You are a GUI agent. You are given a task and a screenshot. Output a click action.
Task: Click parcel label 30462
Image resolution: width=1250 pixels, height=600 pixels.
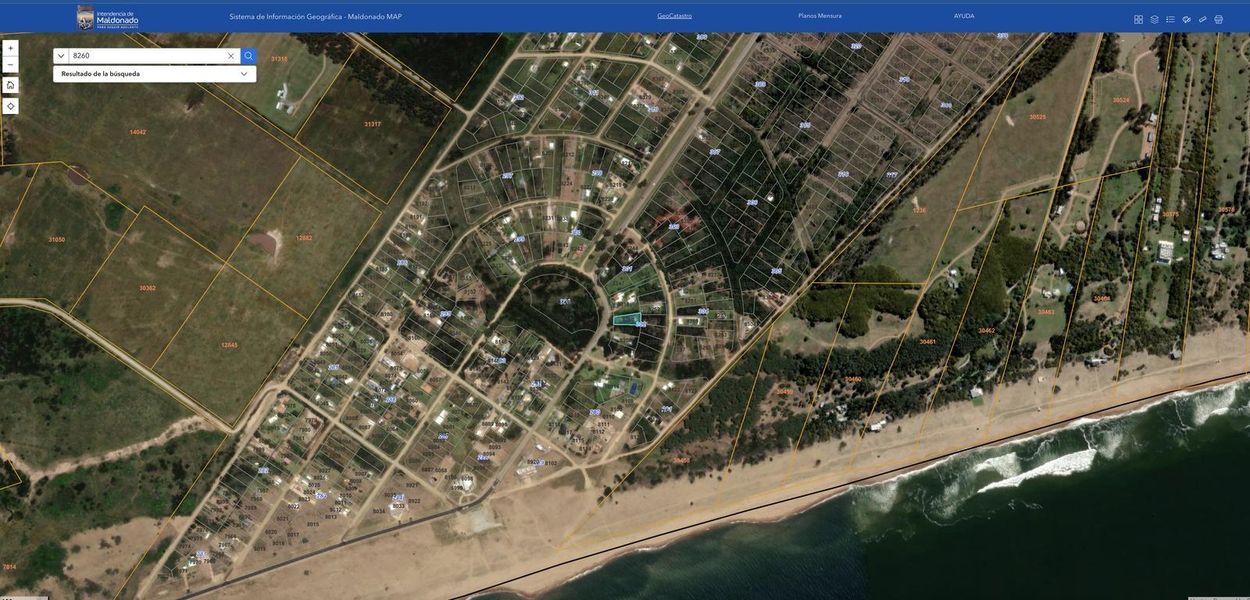tap(986, 330)
